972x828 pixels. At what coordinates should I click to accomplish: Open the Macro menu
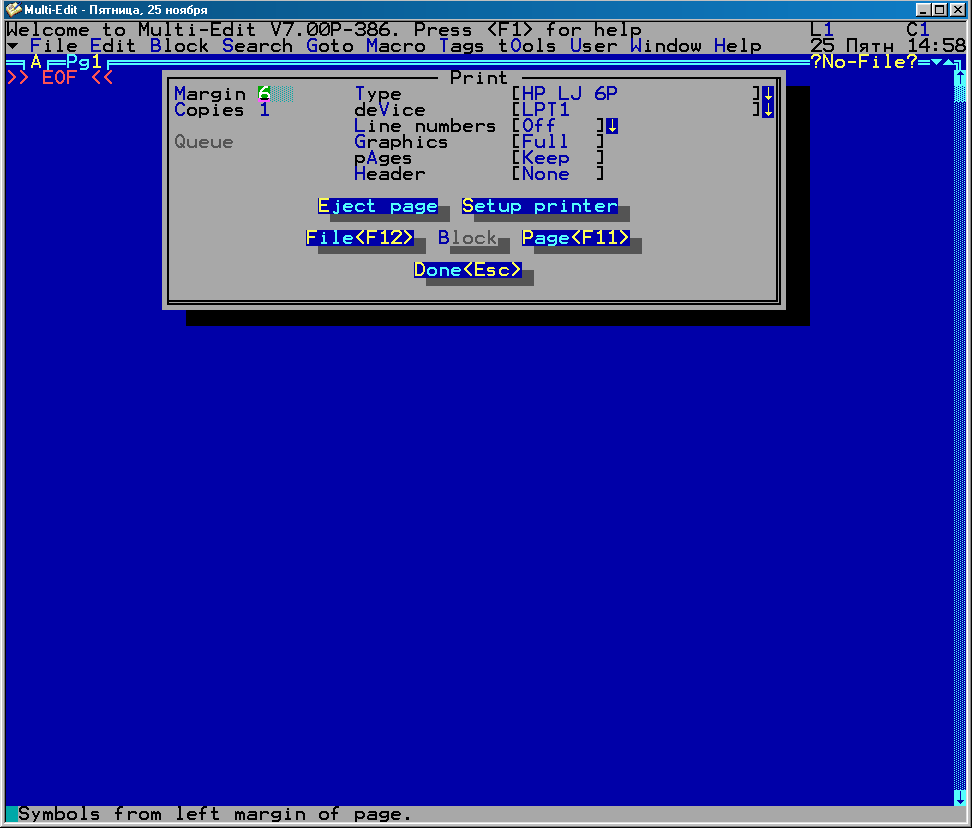(395, 46)
